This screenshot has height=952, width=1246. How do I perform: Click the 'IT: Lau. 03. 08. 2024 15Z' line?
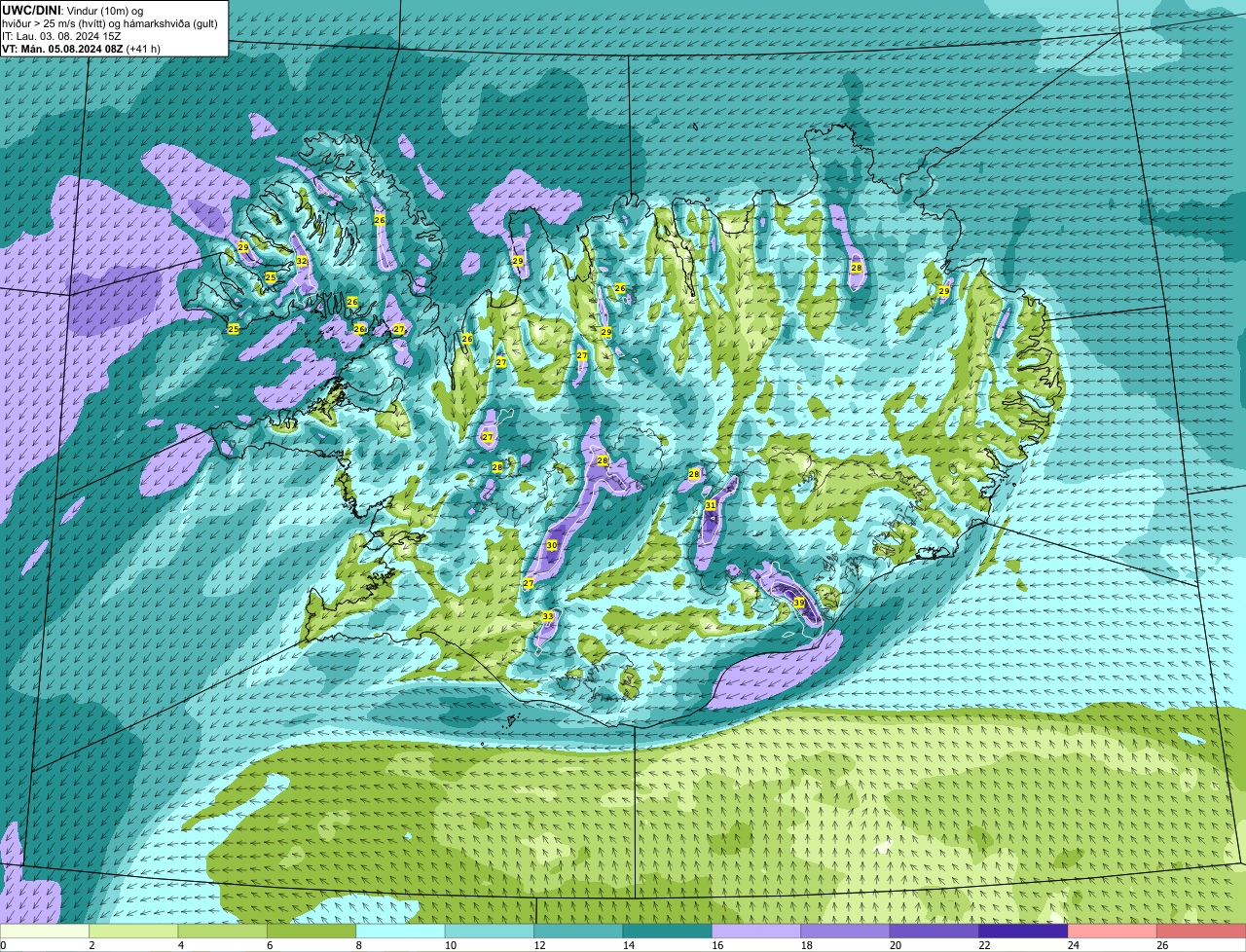(x=61, y=35)
